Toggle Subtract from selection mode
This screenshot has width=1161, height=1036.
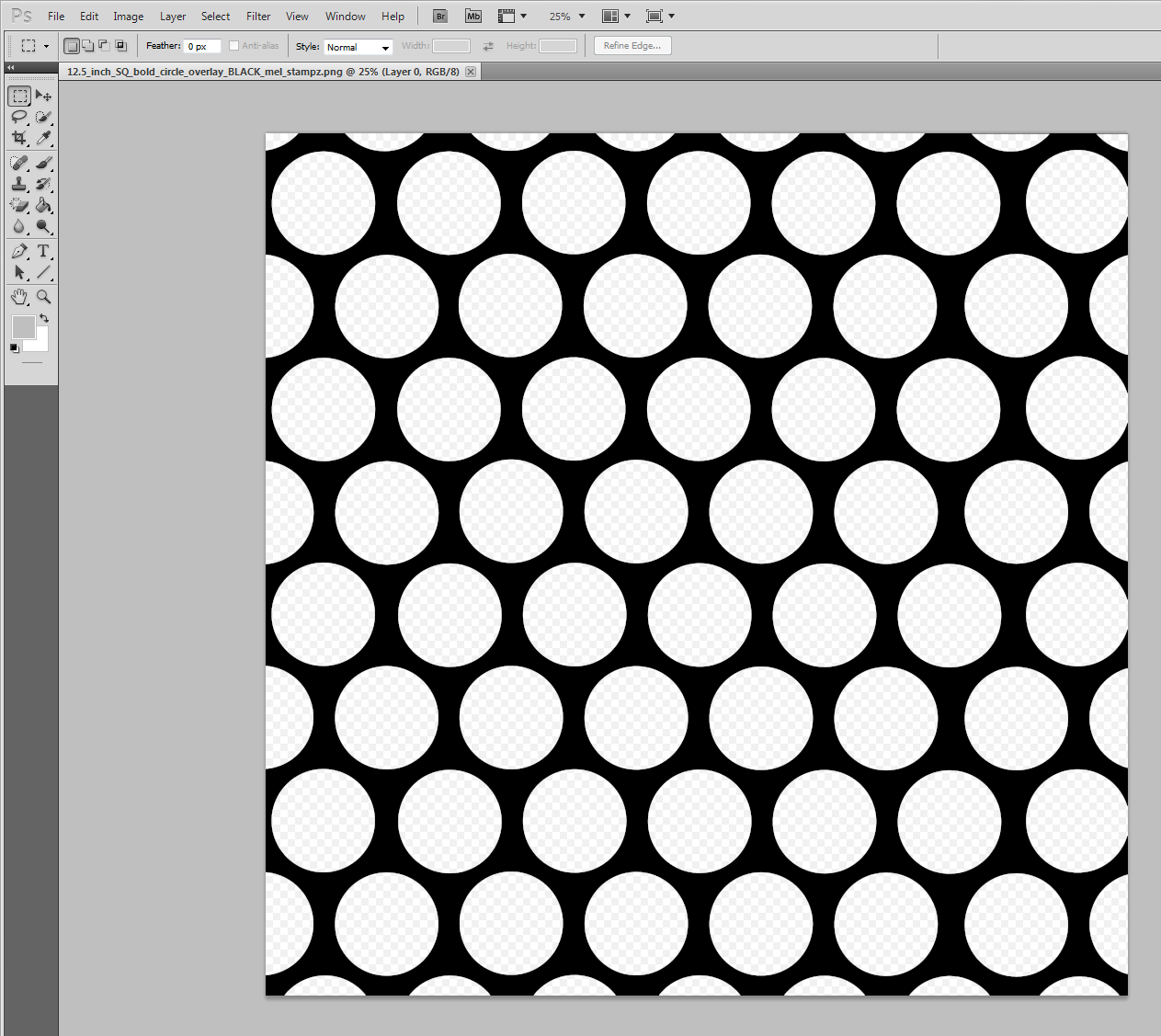[103, 44]
